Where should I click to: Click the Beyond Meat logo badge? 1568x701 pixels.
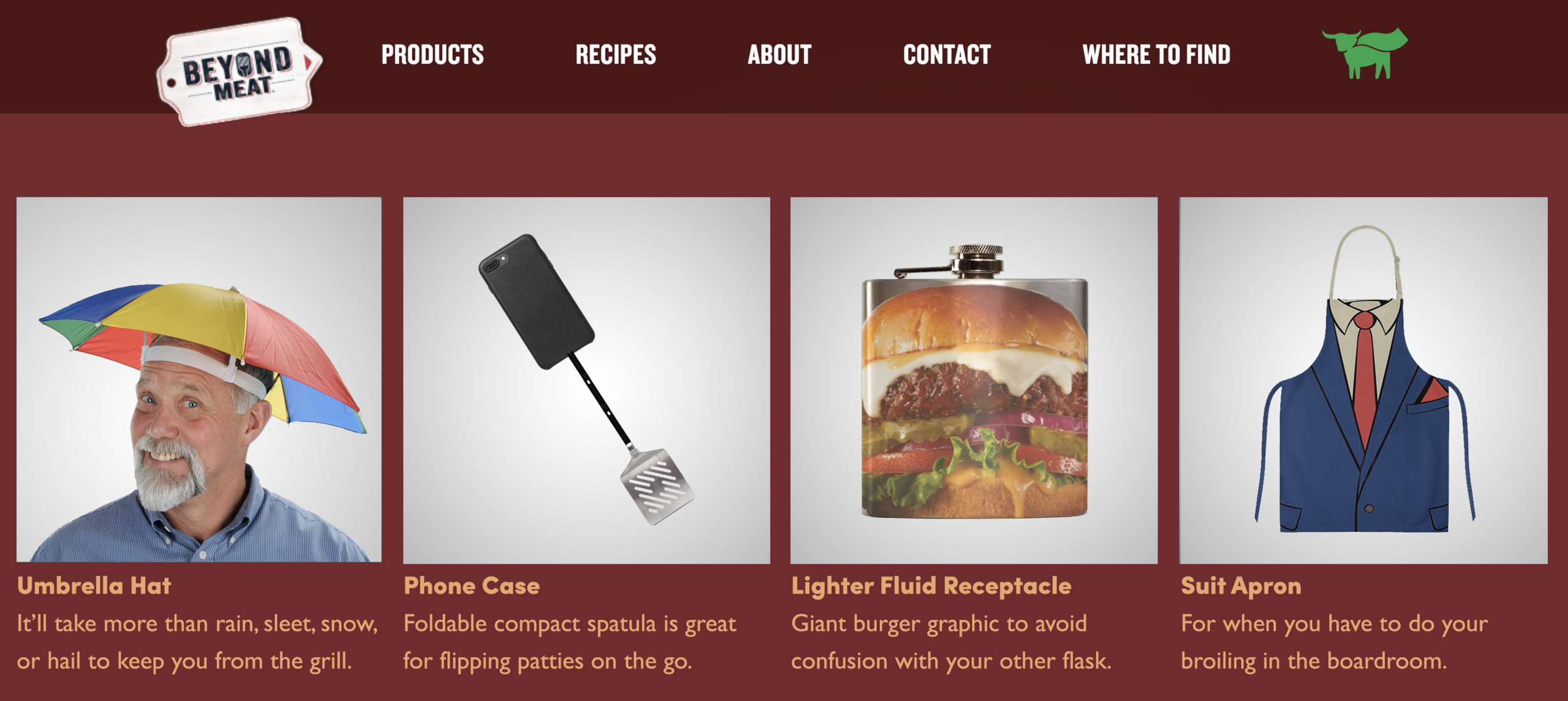coord(239,71)
